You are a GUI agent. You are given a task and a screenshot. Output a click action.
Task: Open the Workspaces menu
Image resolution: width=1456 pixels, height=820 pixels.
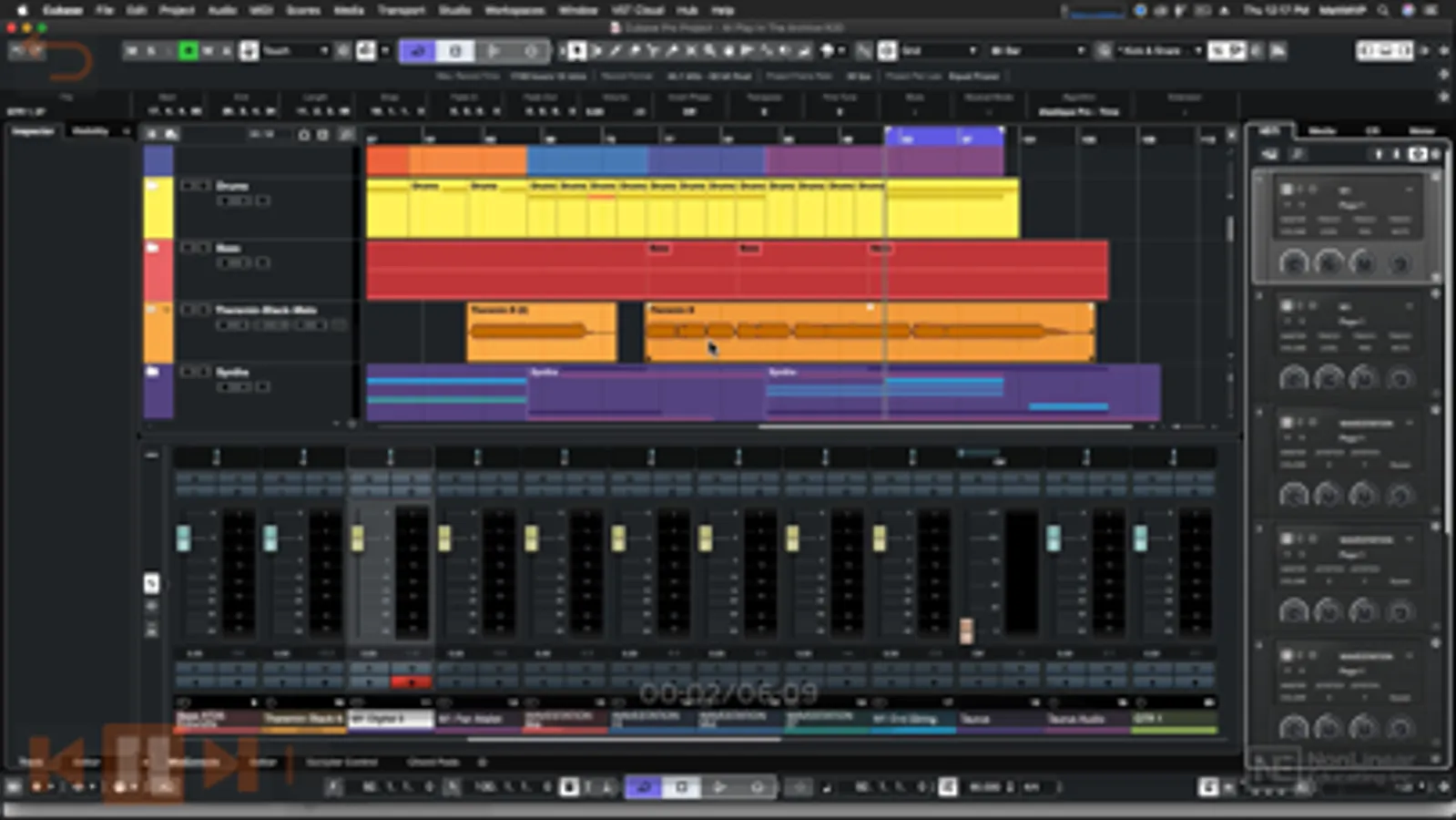514,10
